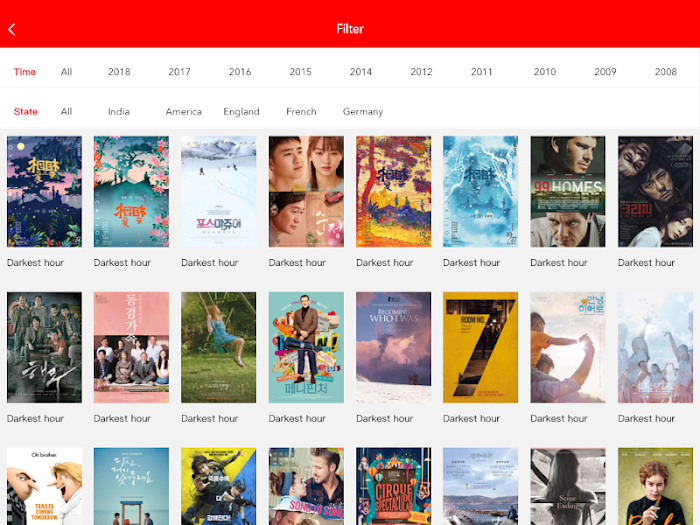This screenshot has width=700, height=525.
Task: Select All in the State row
Action: (67, 112)
